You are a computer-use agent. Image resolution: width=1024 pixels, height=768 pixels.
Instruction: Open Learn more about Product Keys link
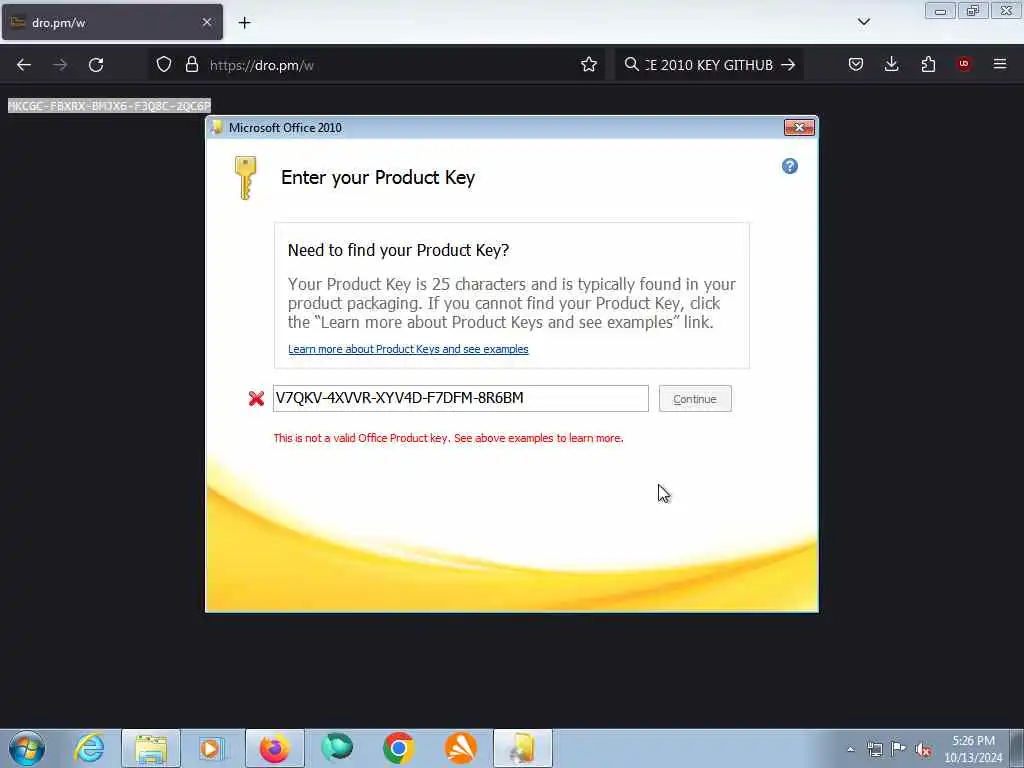pyautogui.click(x=408, y=349)
